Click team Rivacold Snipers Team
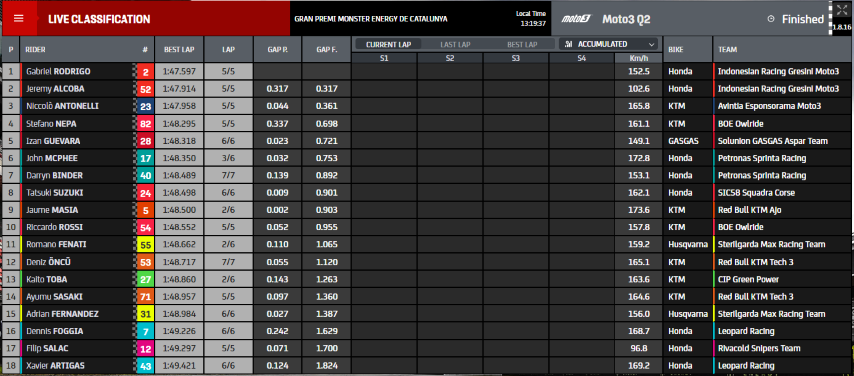This screenshot has width=854, height=376. (758, 349)
